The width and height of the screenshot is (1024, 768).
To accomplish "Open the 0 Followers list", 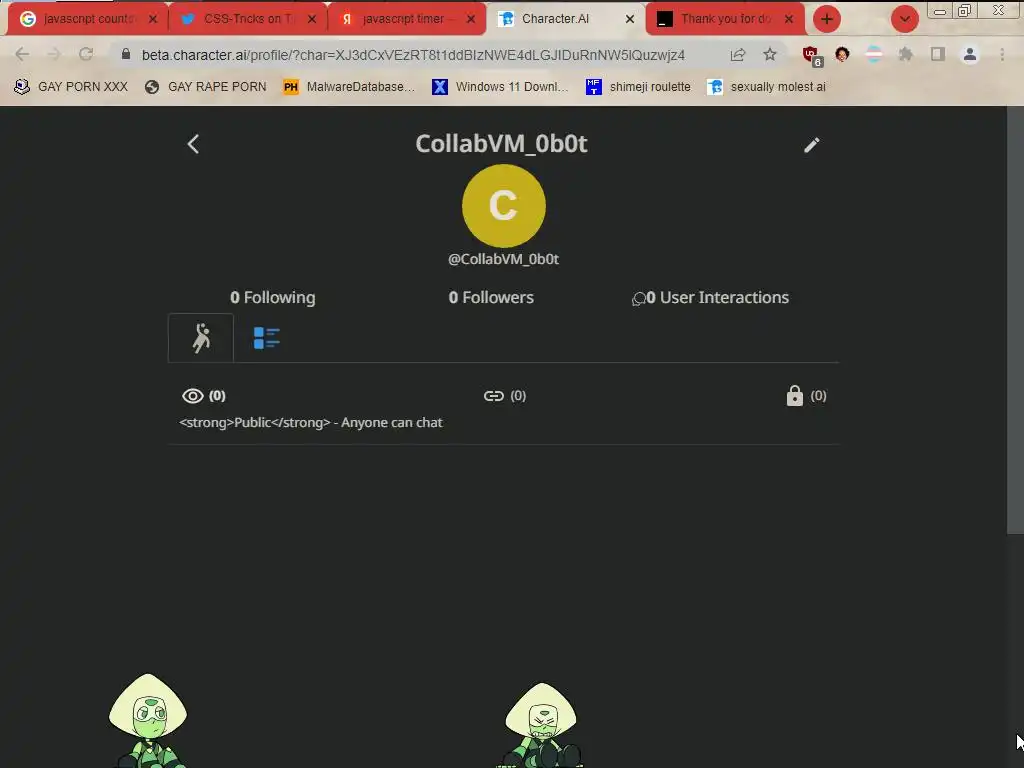I will click(x=491, y=298).
